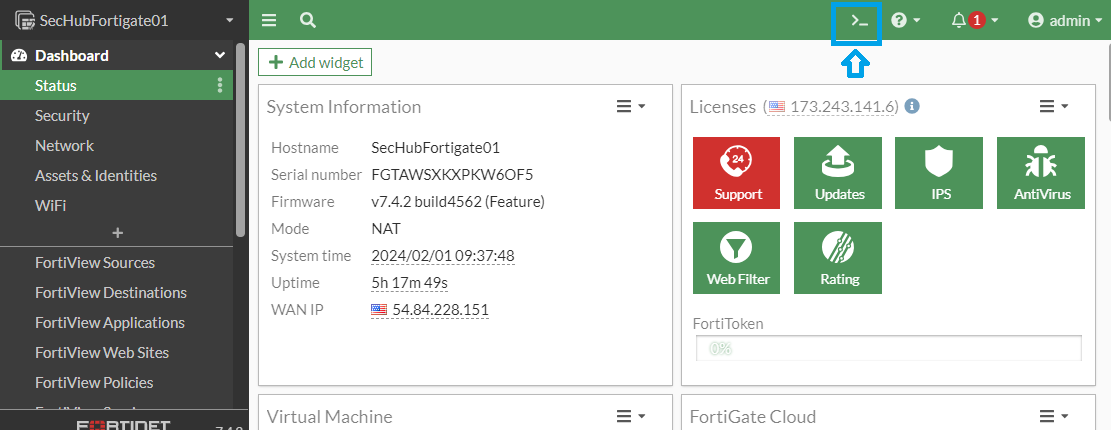Click the 173.243.141.6 server address
The image size is (1111, 430).
[x=842, y=107]
